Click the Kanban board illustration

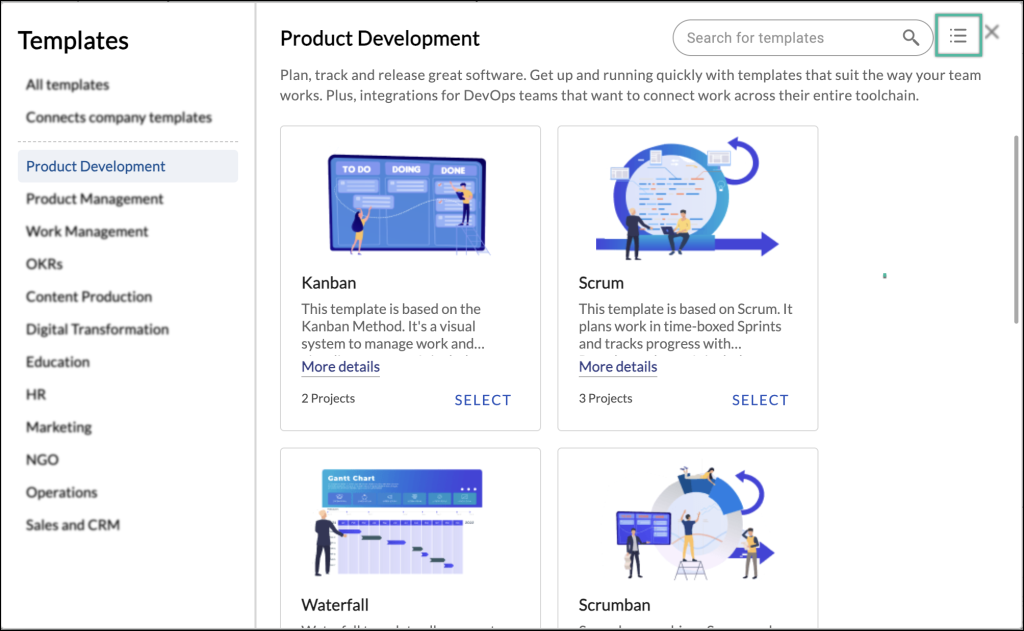pos(409,204)
